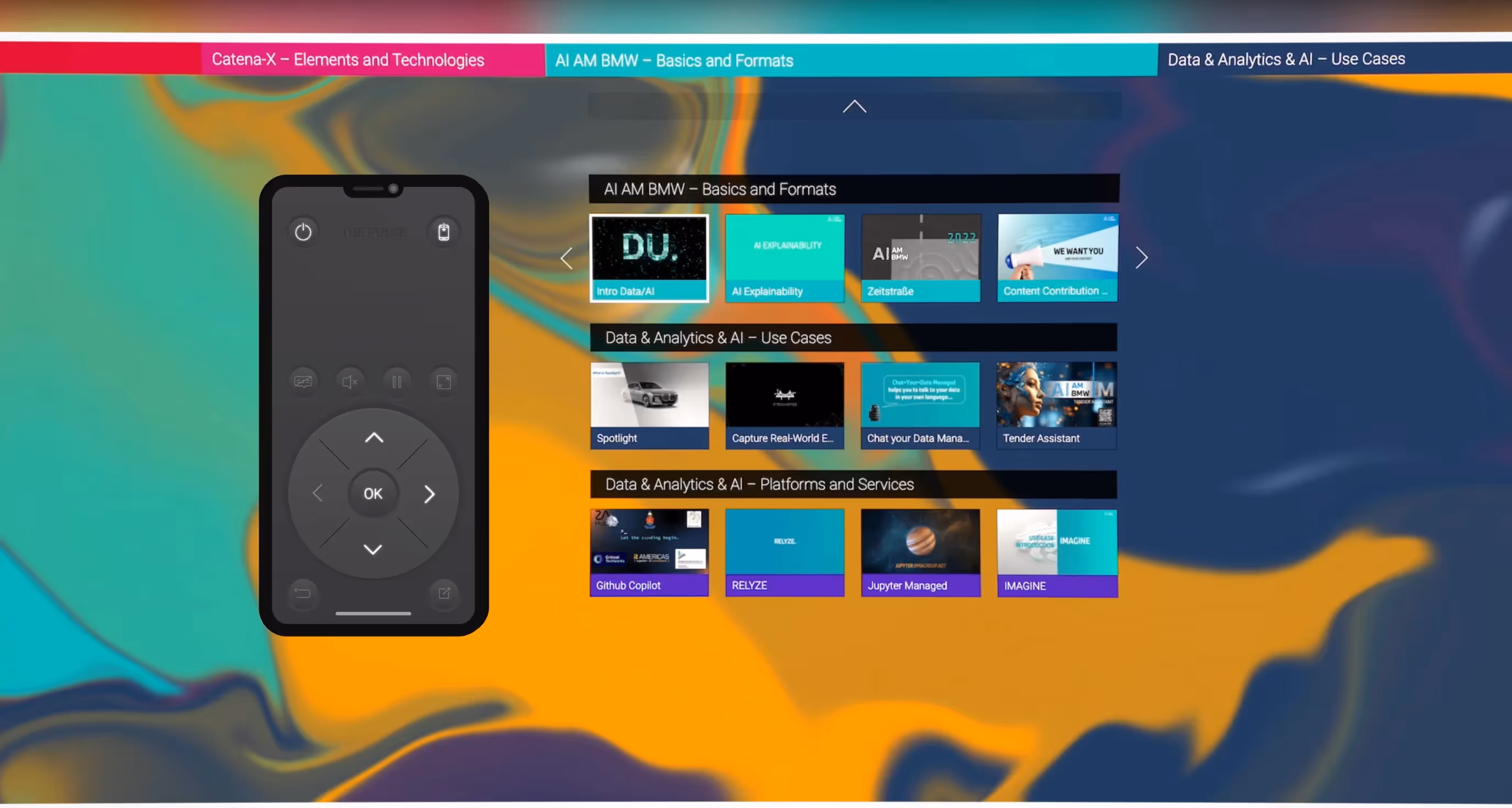Click the up arrow on the remote d-pad

click(x=374, y=438)
